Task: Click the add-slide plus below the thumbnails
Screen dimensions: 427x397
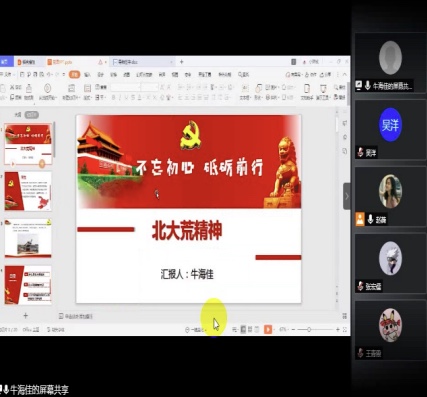Action: [x=26, y=315]
